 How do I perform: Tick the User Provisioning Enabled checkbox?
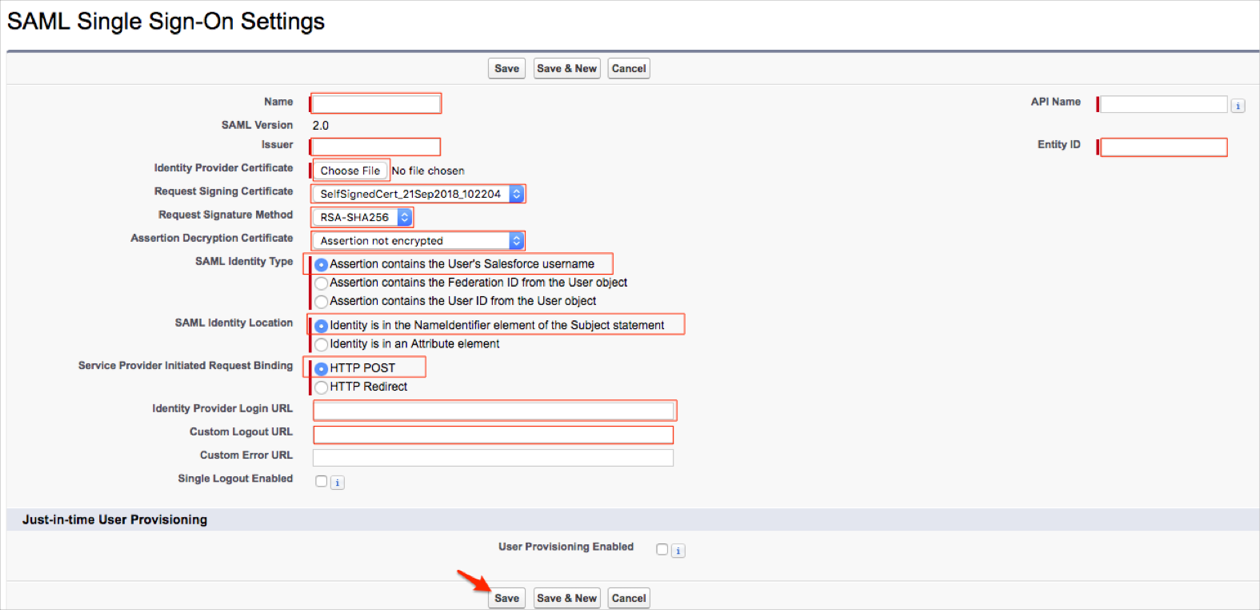point(662,549)
